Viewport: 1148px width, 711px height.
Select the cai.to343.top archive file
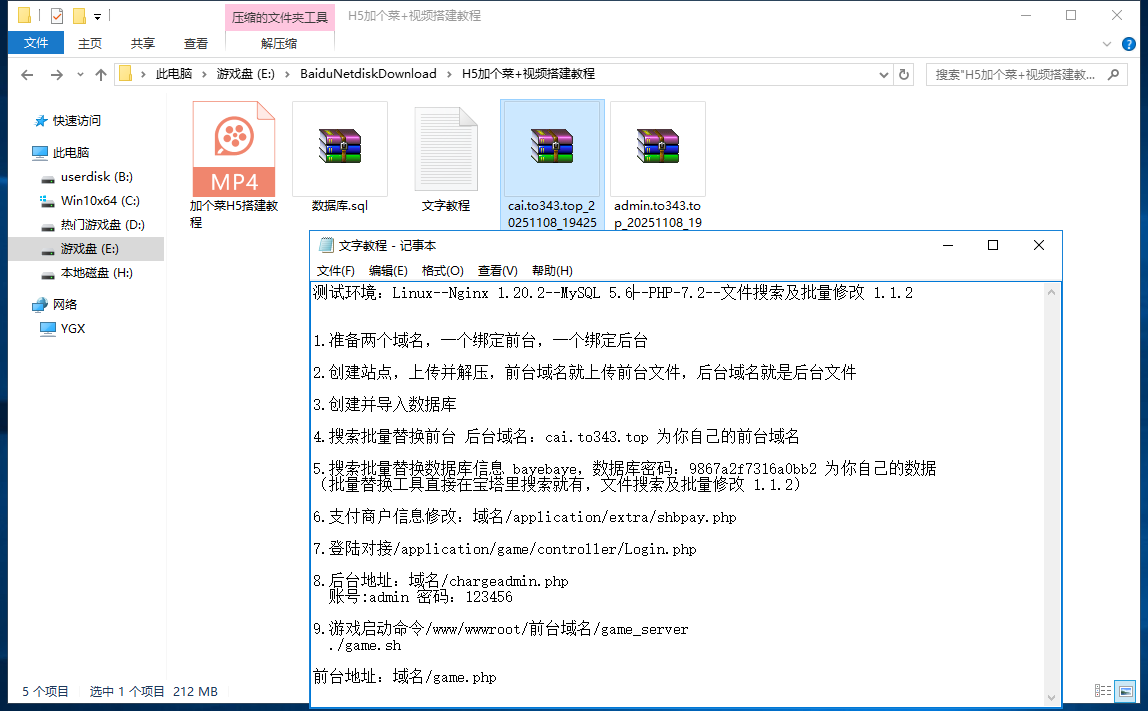pos(552,150)
